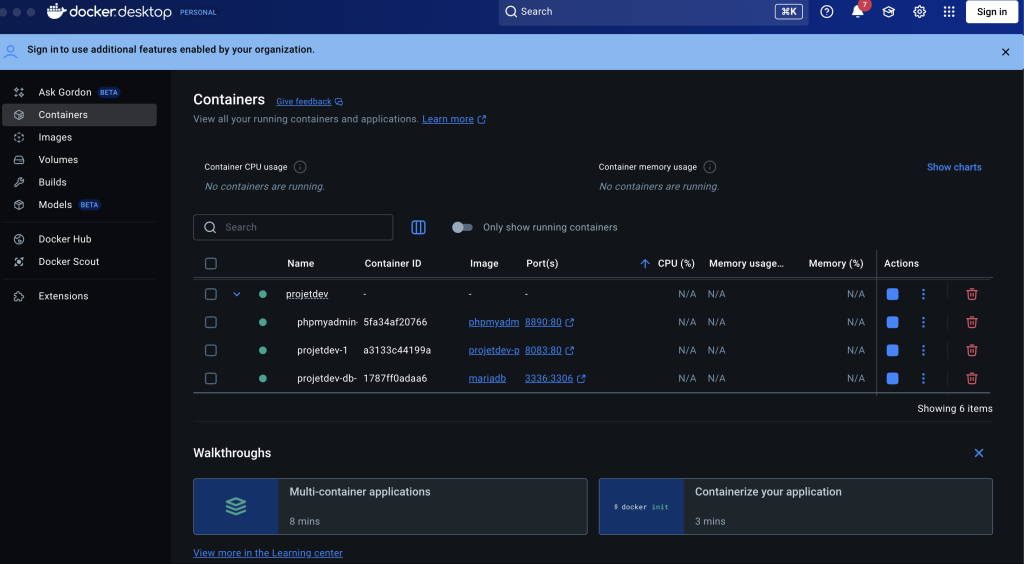Image resolution: width=1024 pixels, height=564 pixels.
Task: Navigate to Images in the sidebar
Action: tap(55, 137)
